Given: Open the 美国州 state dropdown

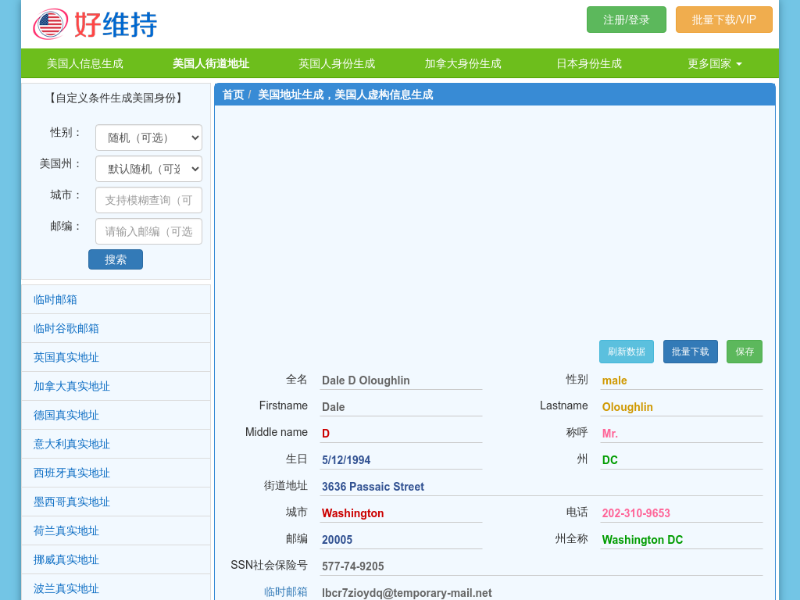Looking at the screenshot, I should tap(148, 169).
